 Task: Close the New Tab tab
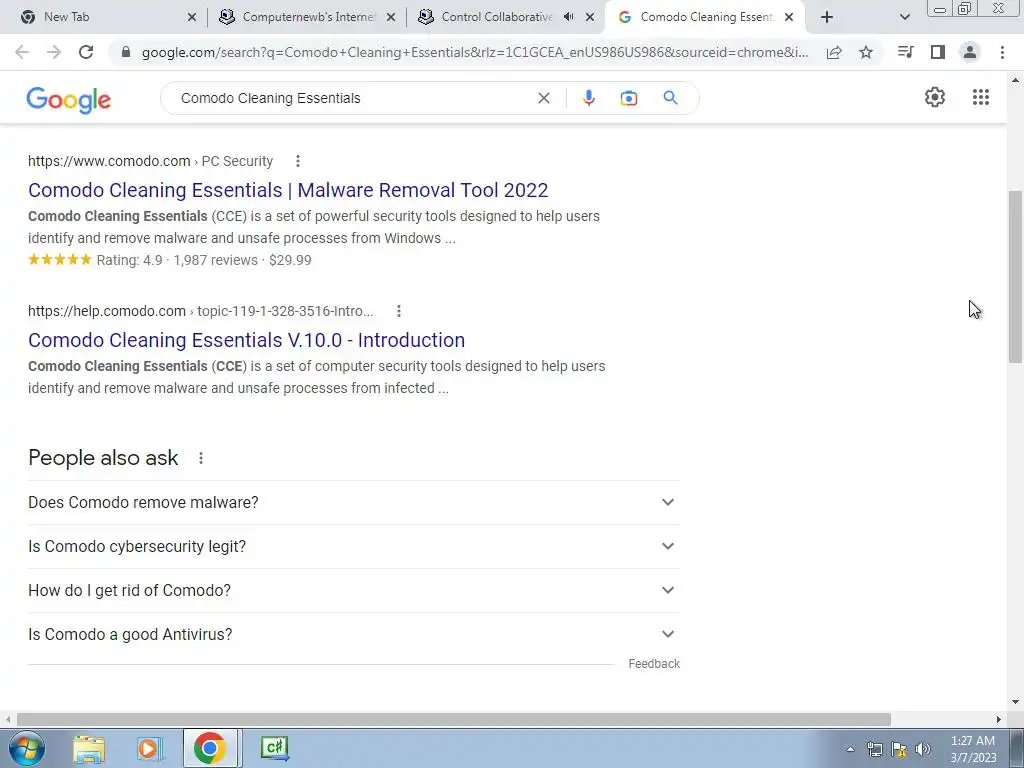coord(191,17)
